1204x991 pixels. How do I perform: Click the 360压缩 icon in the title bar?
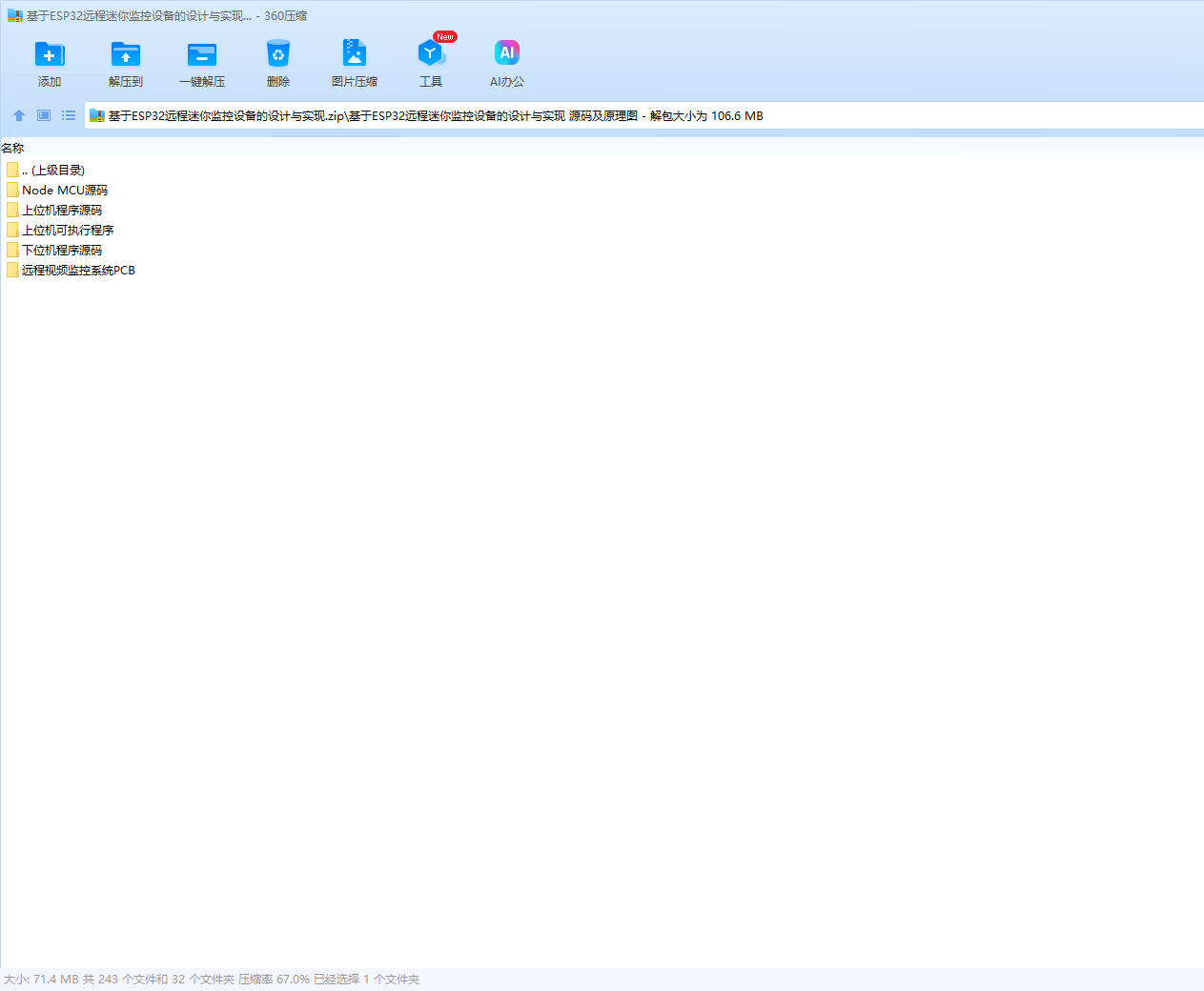14,16
